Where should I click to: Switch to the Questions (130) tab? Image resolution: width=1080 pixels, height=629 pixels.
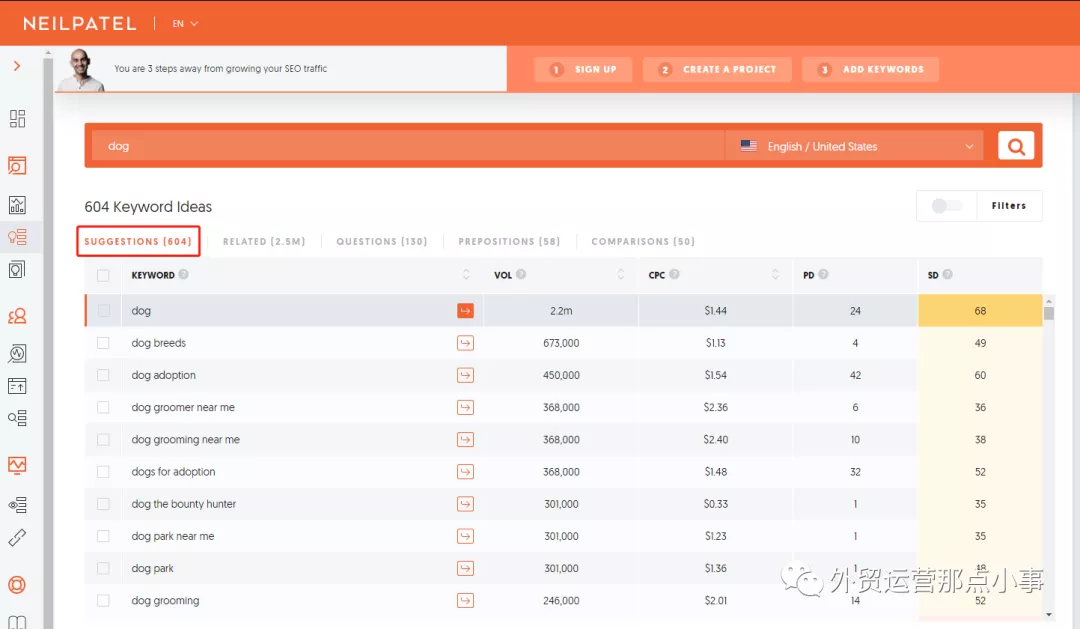click(x=381, y=241)
